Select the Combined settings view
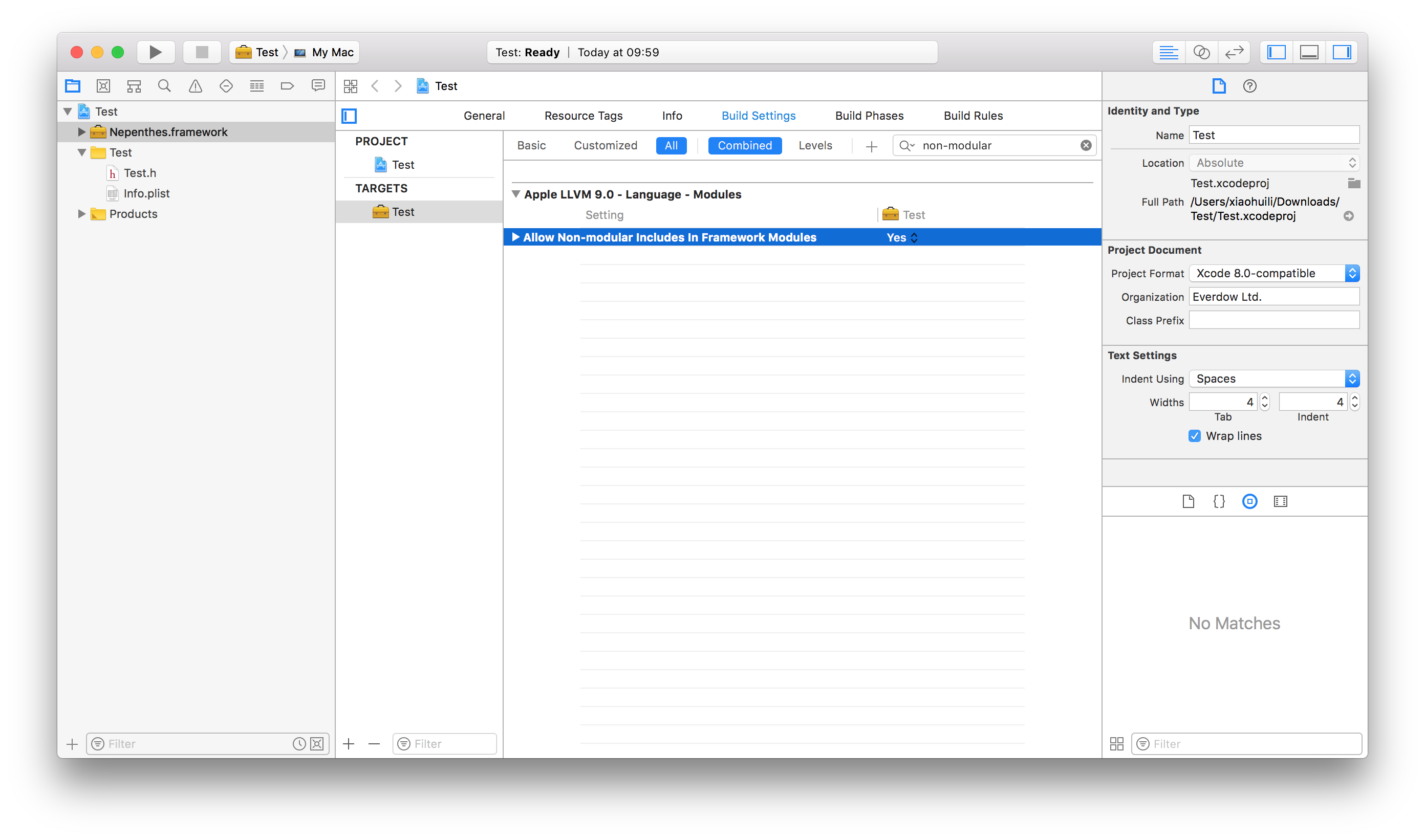Viewport: 1425px width, 840px height. pos(745,145)
